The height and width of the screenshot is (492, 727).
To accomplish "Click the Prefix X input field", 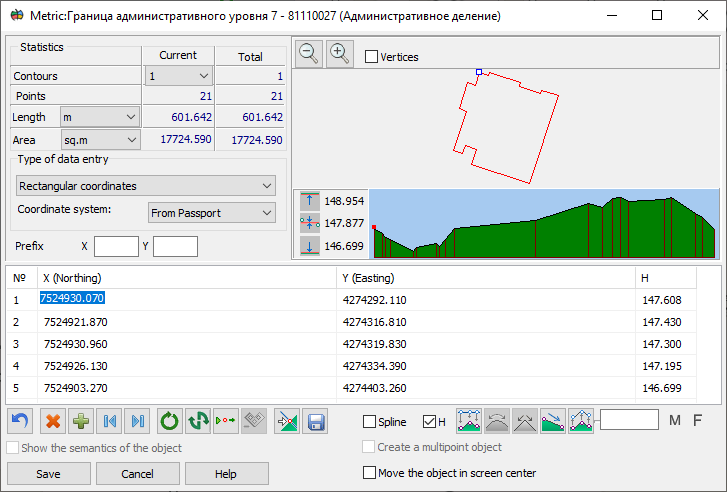I will click(116, 246).
